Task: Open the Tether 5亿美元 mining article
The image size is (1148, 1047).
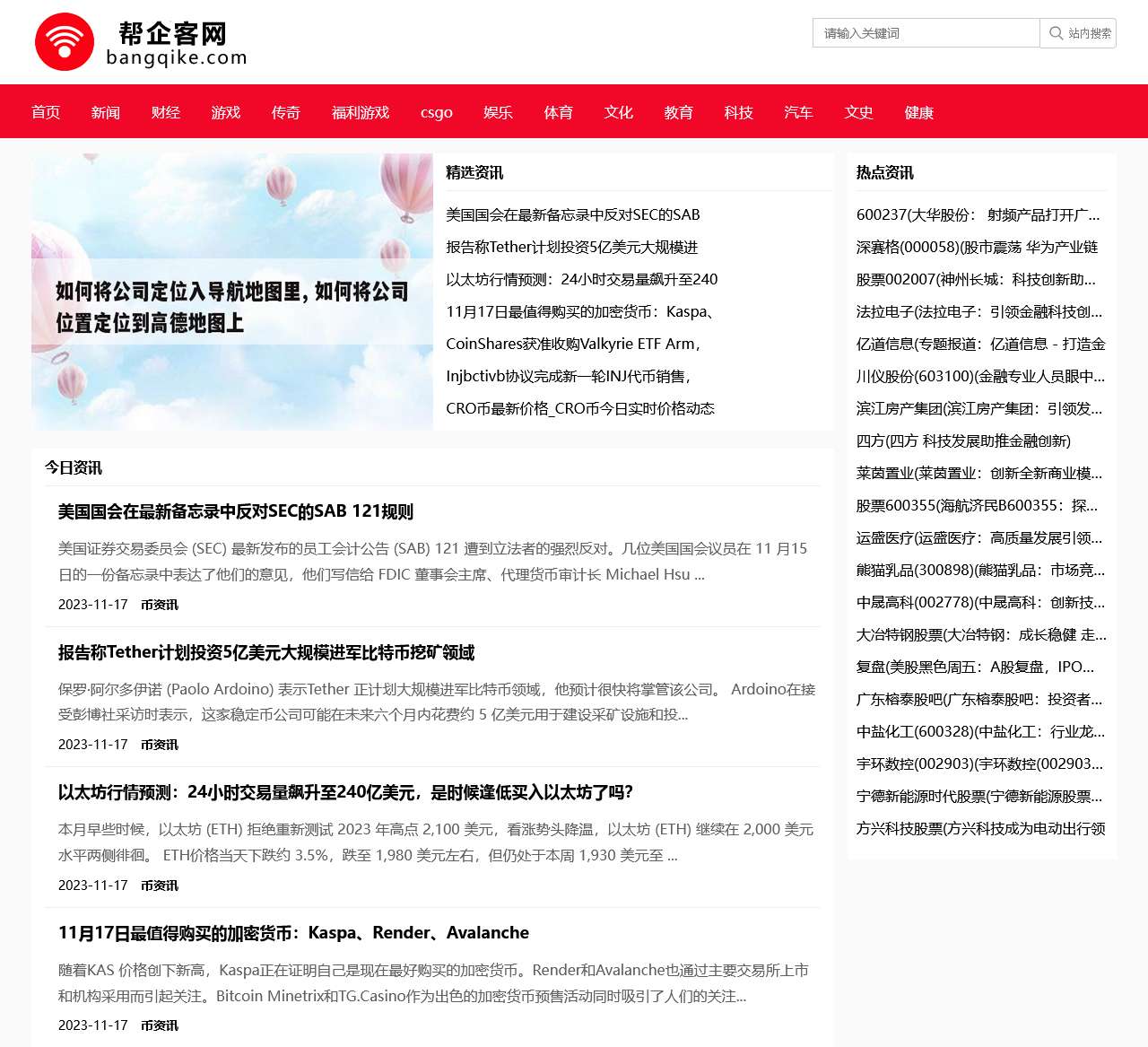Action: 266,653
